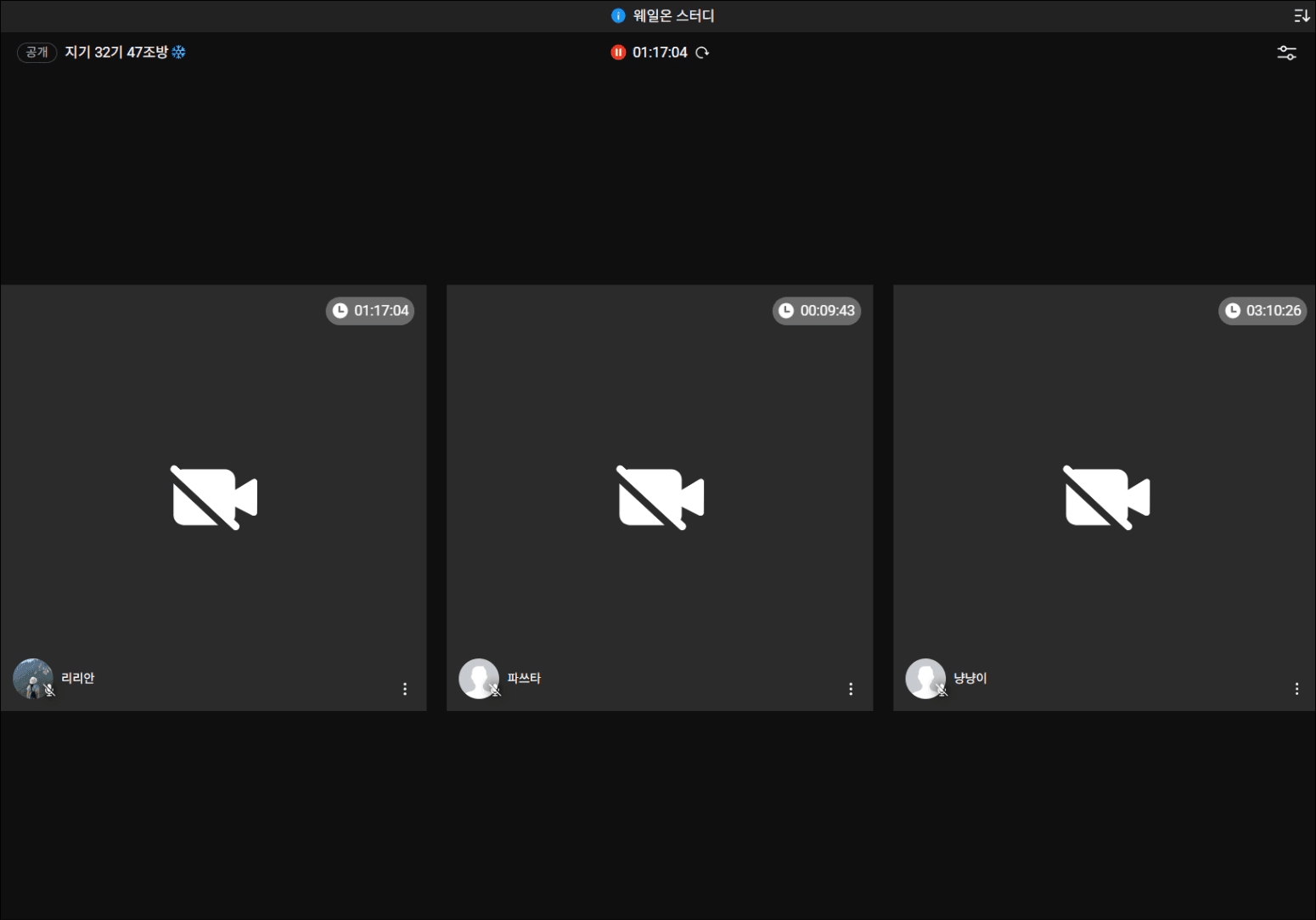Open more options menu for 리리안

[405, 689]
